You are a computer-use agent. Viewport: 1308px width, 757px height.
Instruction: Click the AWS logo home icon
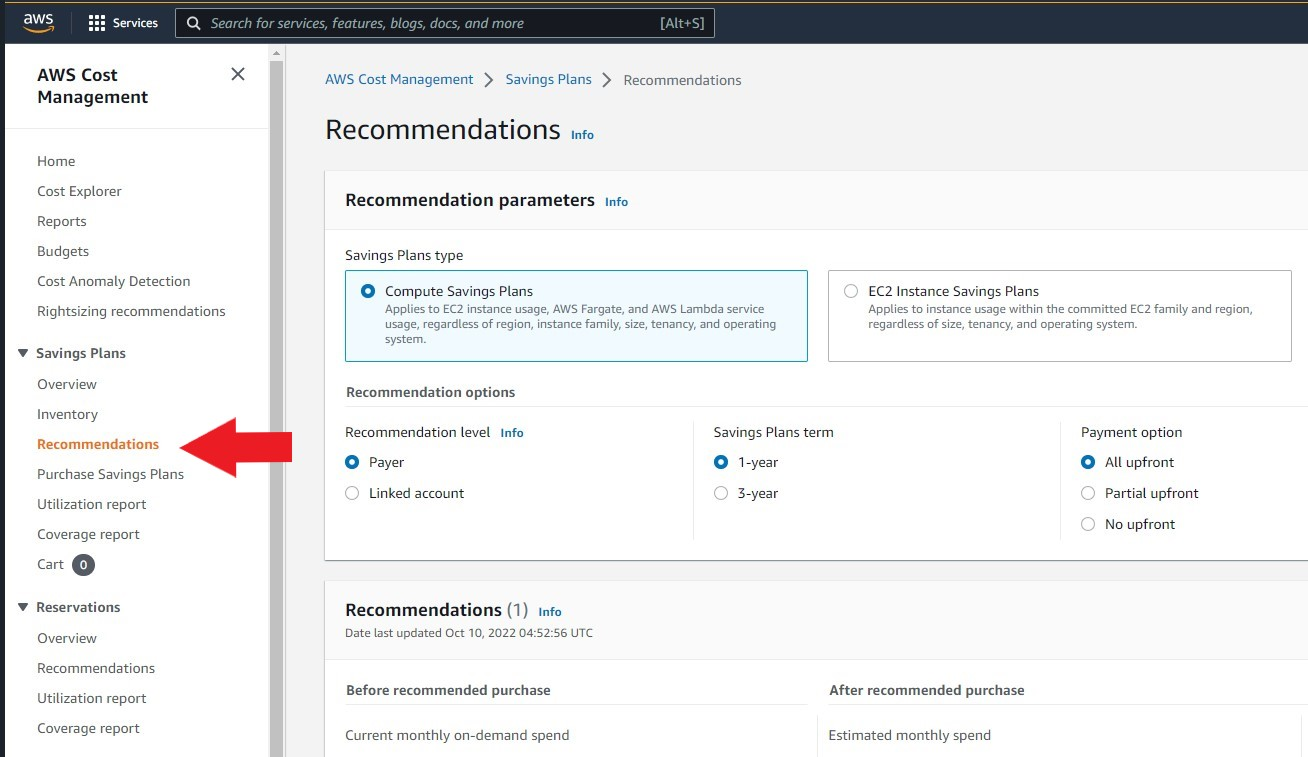coord(38,22)
